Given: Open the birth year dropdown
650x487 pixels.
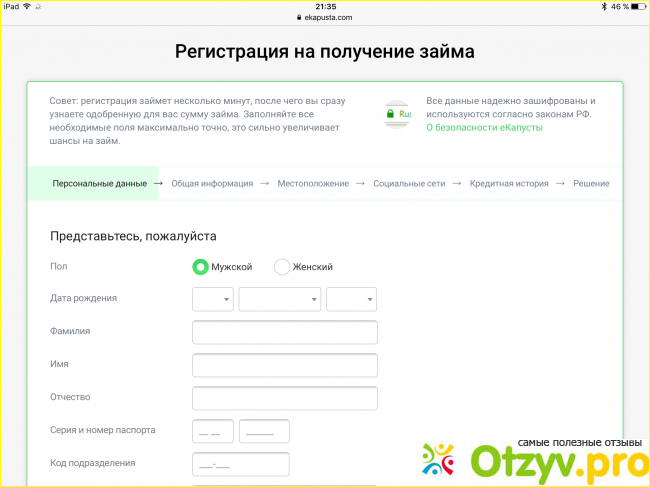Looking at the screenshot, I should [351, 299].
